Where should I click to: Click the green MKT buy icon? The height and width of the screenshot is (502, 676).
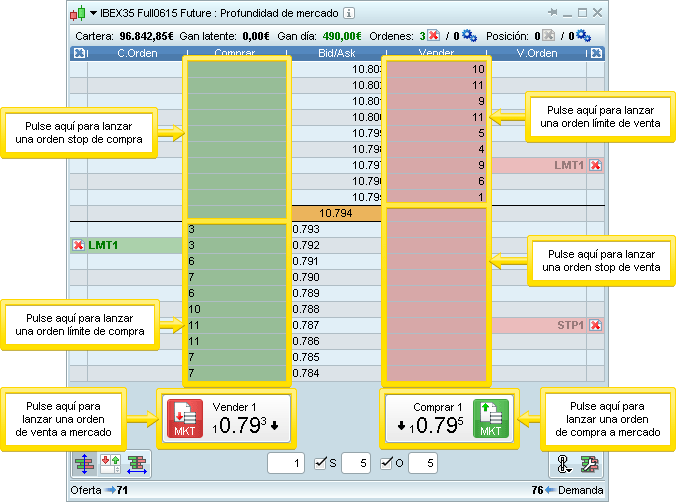[x=491, y=418]
